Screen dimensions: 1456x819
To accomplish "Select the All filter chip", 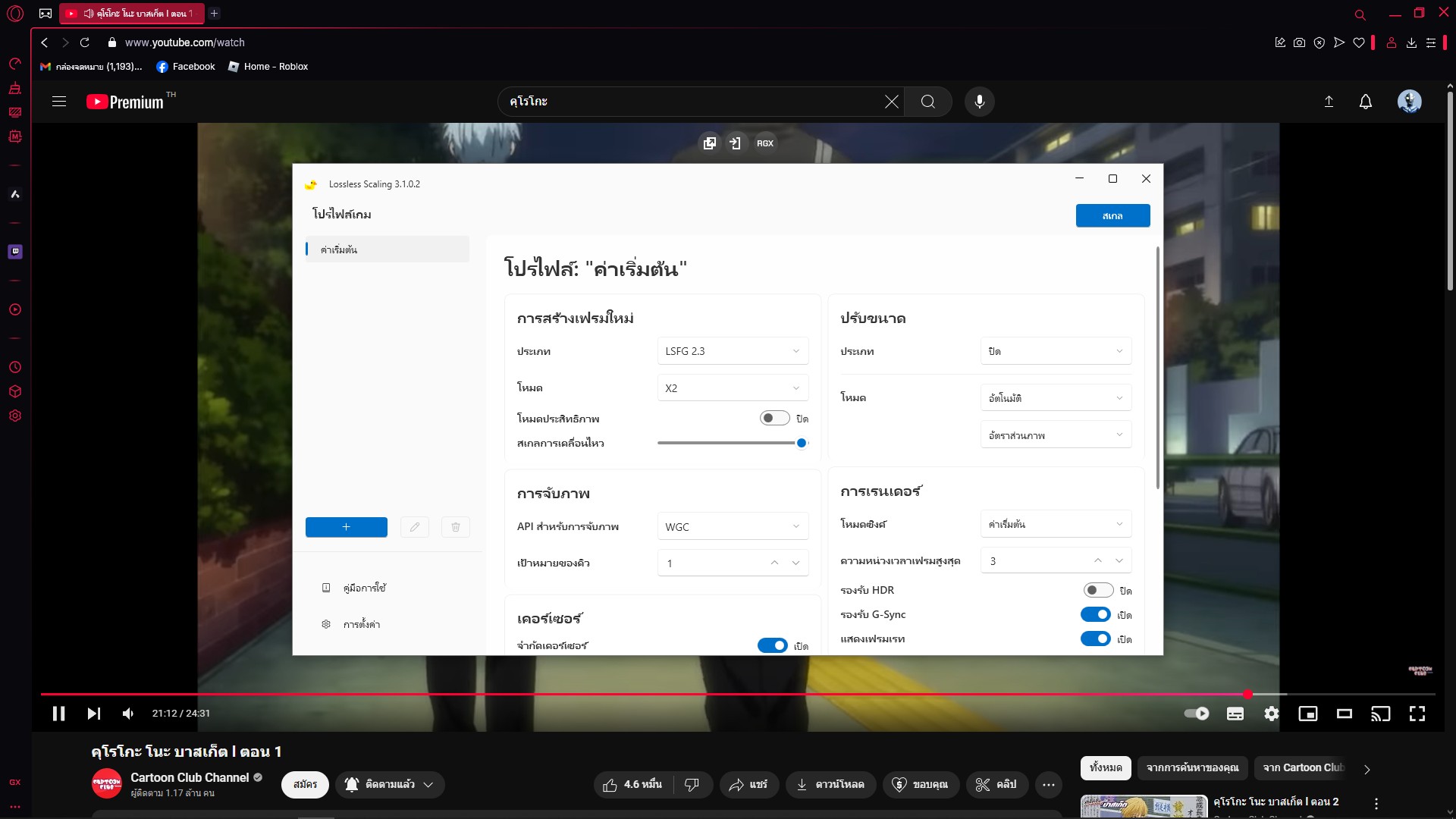I will [x=1106, y=767].
